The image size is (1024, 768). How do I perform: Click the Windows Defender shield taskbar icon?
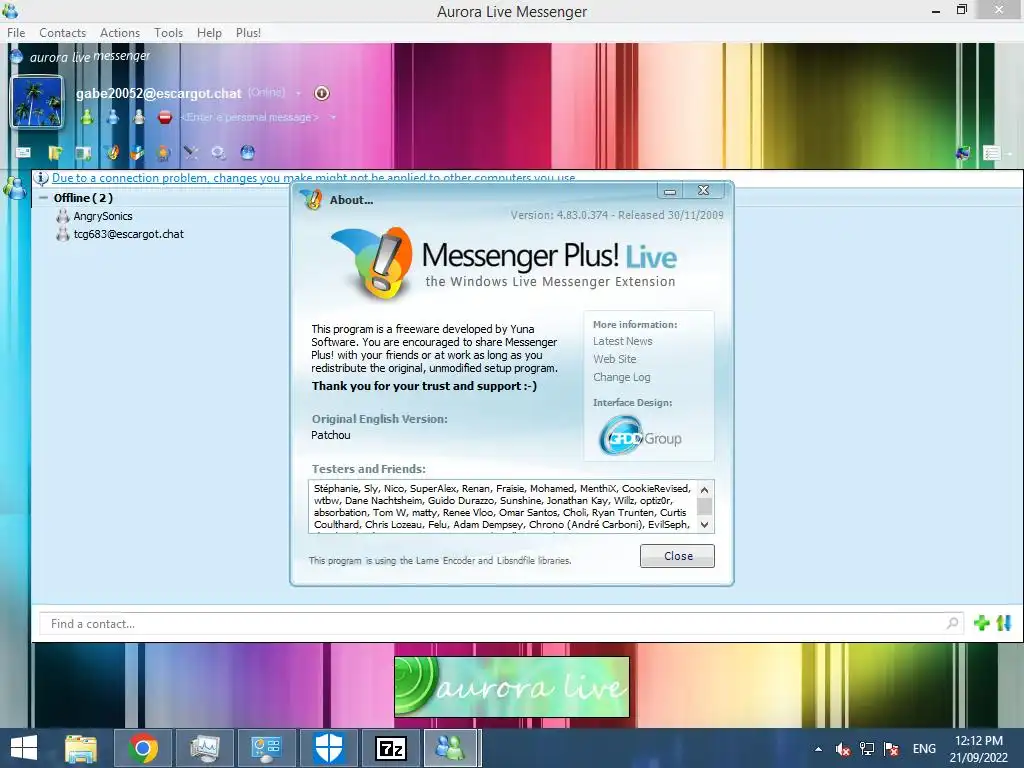(x=328, y=748)
